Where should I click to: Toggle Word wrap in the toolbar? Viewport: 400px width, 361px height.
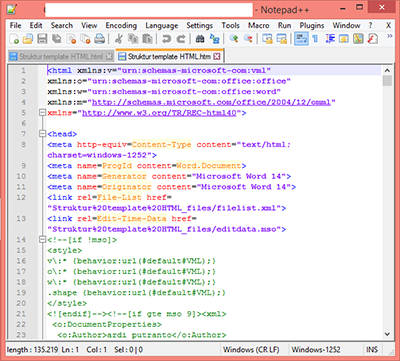tap(301, 39)
